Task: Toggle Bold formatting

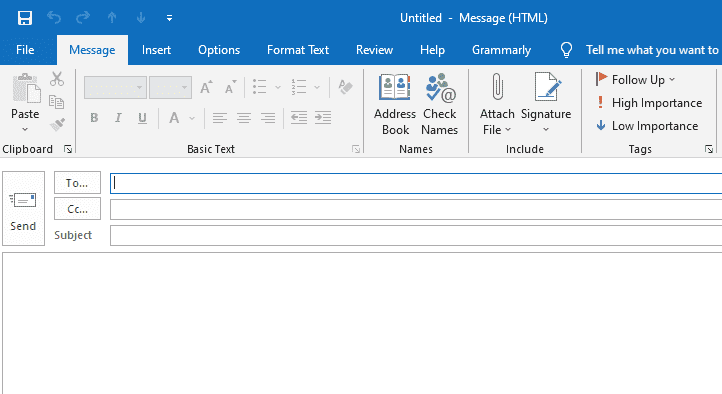Action: tap(94, 118)
